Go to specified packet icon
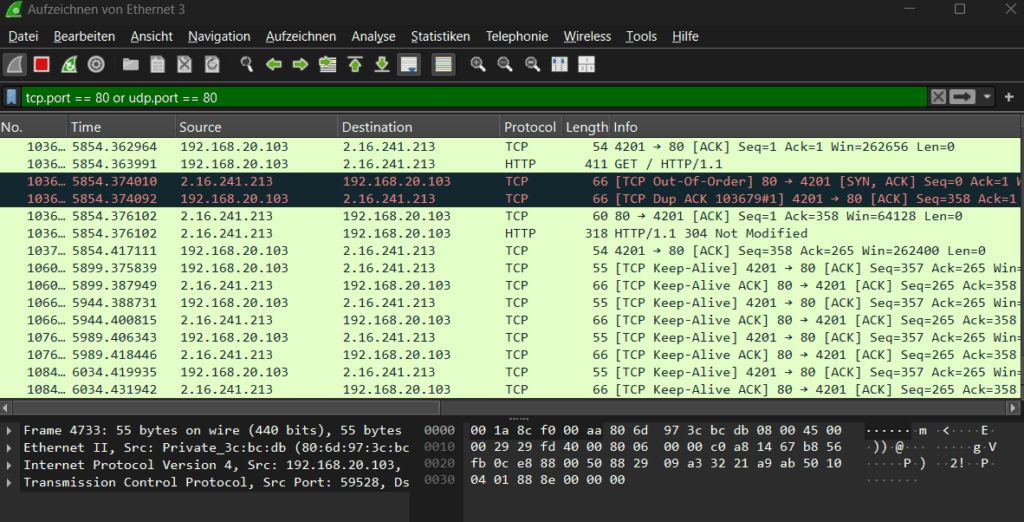The height and width of the screenshot is (522, 1024). [327, 65]
